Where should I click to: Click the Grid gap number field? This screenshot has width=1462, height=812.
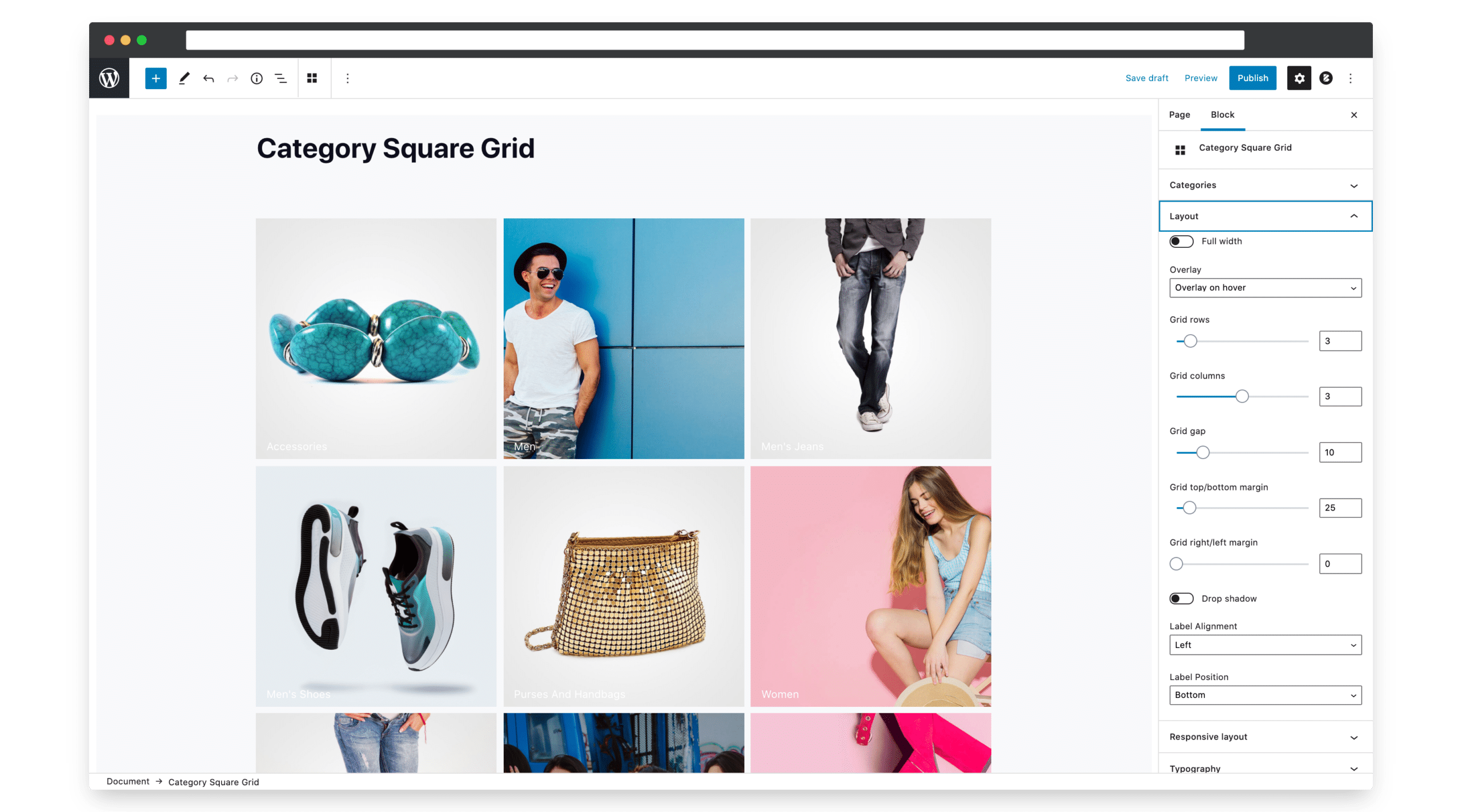[1340, 452]
